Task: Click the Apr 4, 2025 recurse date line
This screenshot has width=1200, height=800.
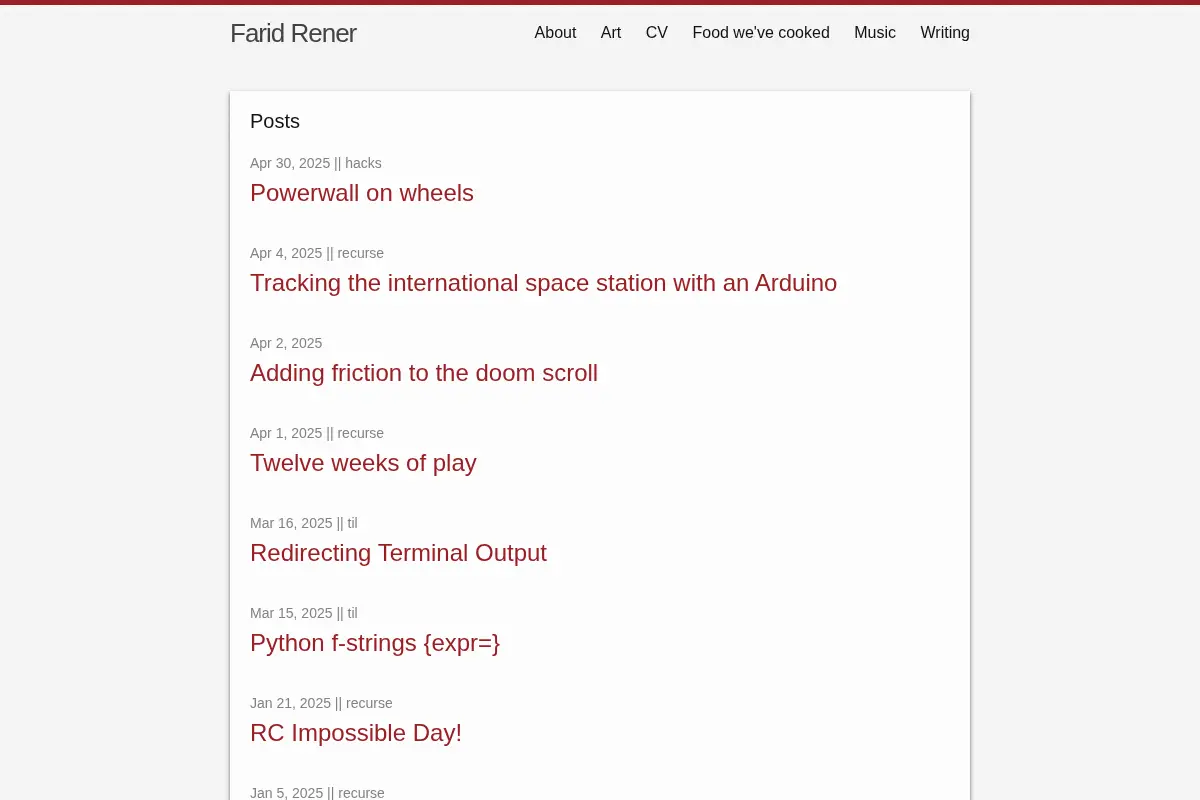Action: [317, 253]
